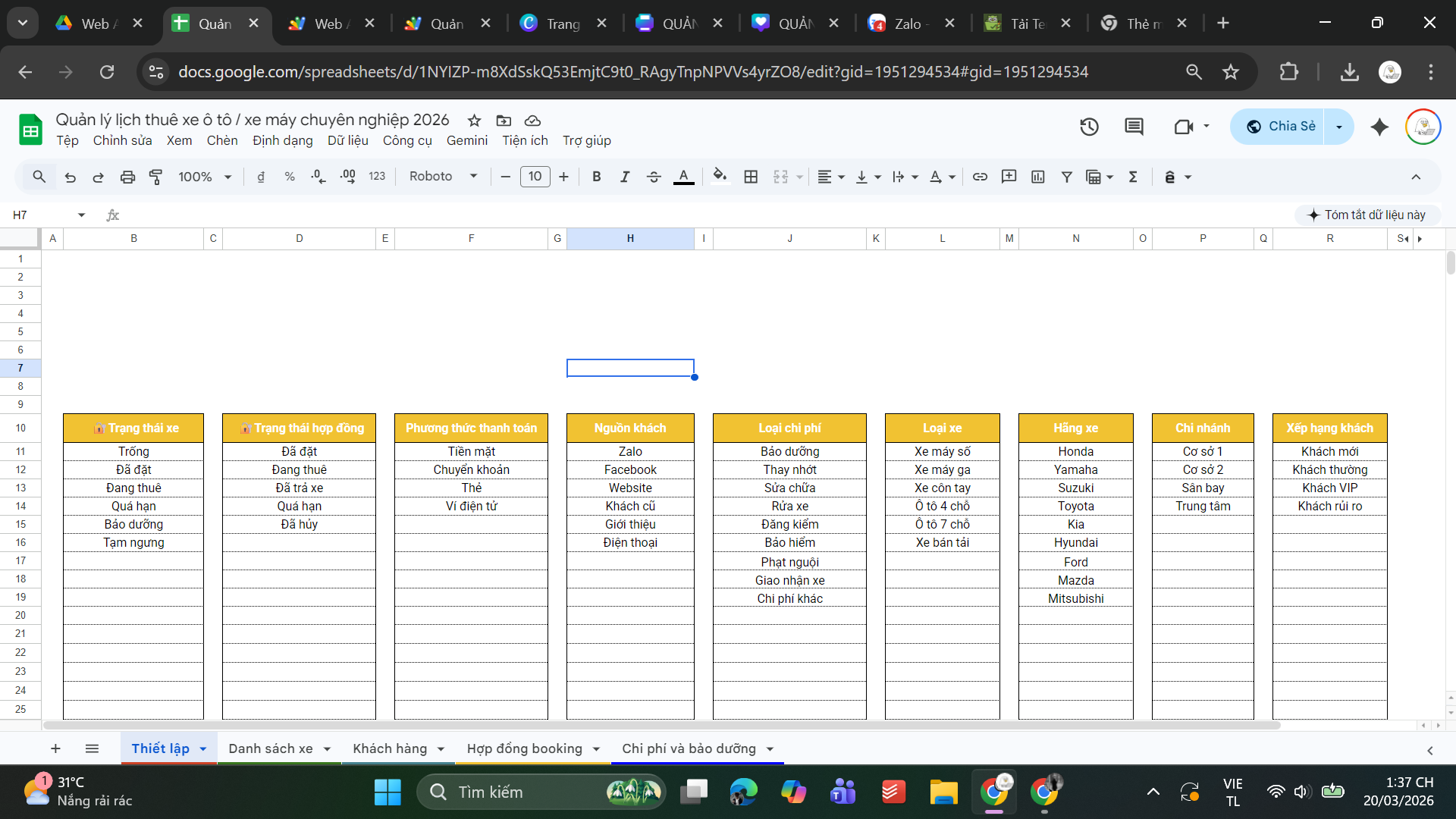This screenshot has width=1456, height=819.
Task: Click the Paint format icon
Action: coord(156,177)
